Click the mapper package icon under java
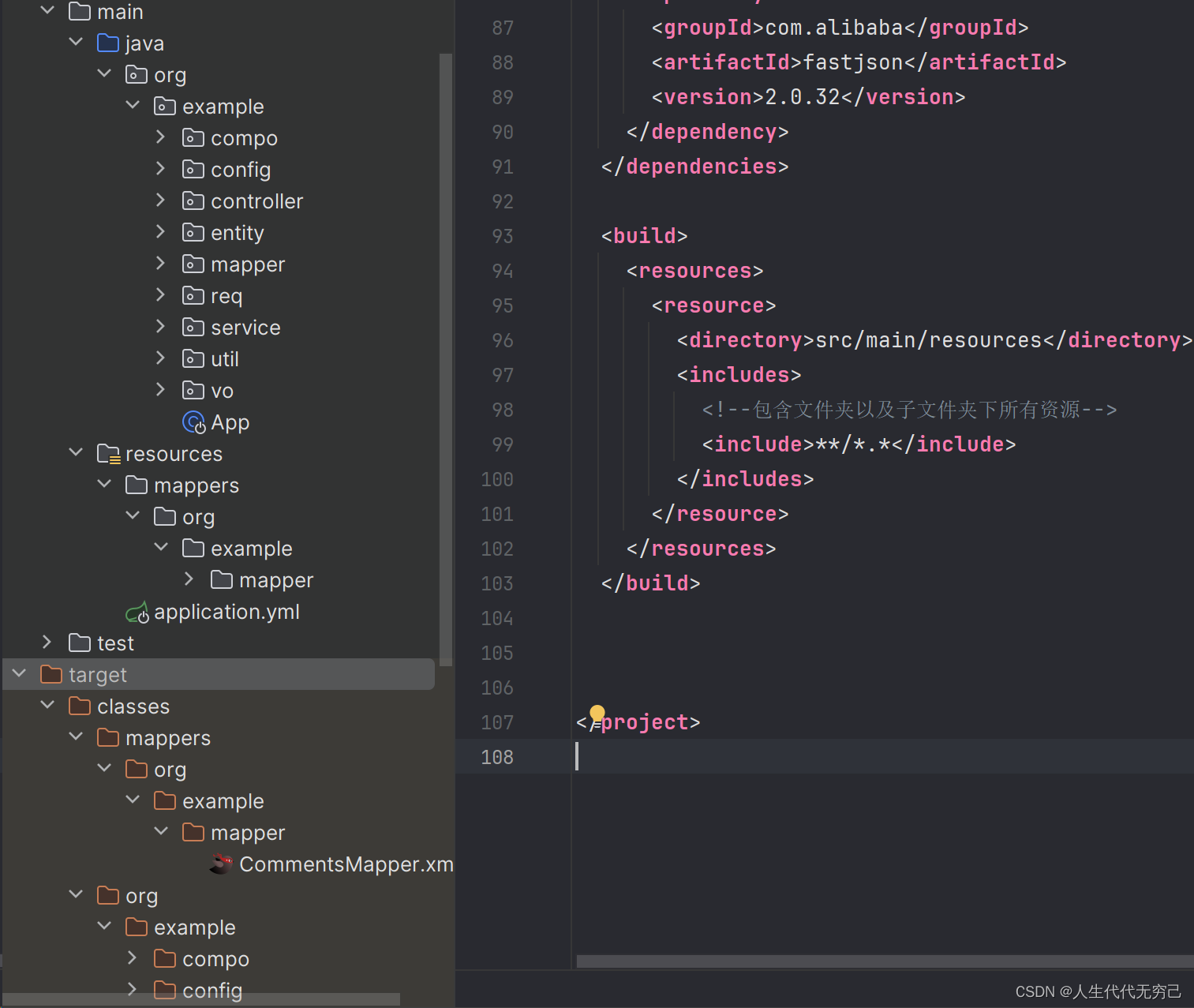This screenshot has height=1008, width=1194. pyautogui.click(x=193, y=264)
